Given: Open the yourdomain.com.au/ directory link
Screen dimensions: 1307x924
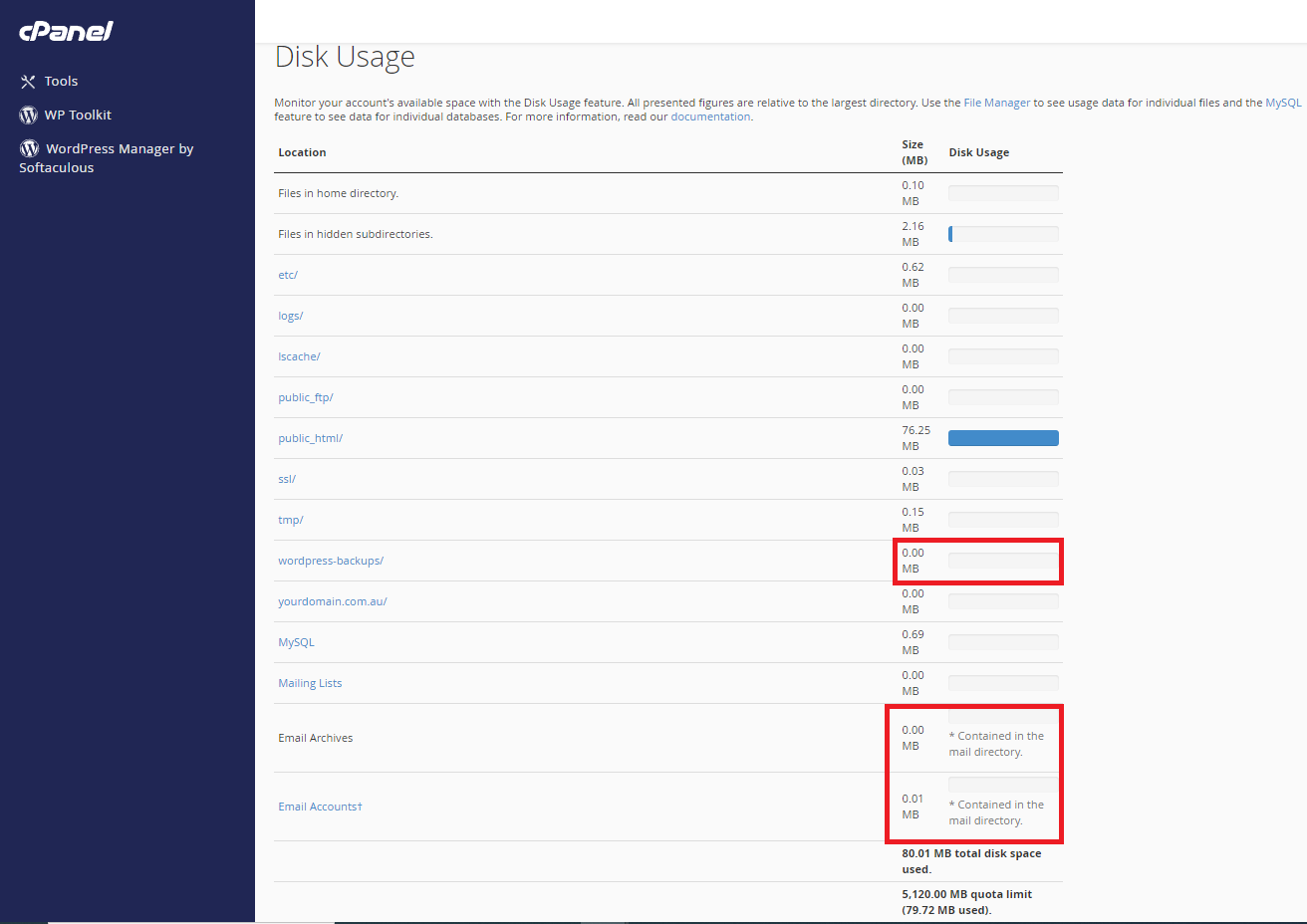Looking at the screenshot, I should [x=333, y=601].
